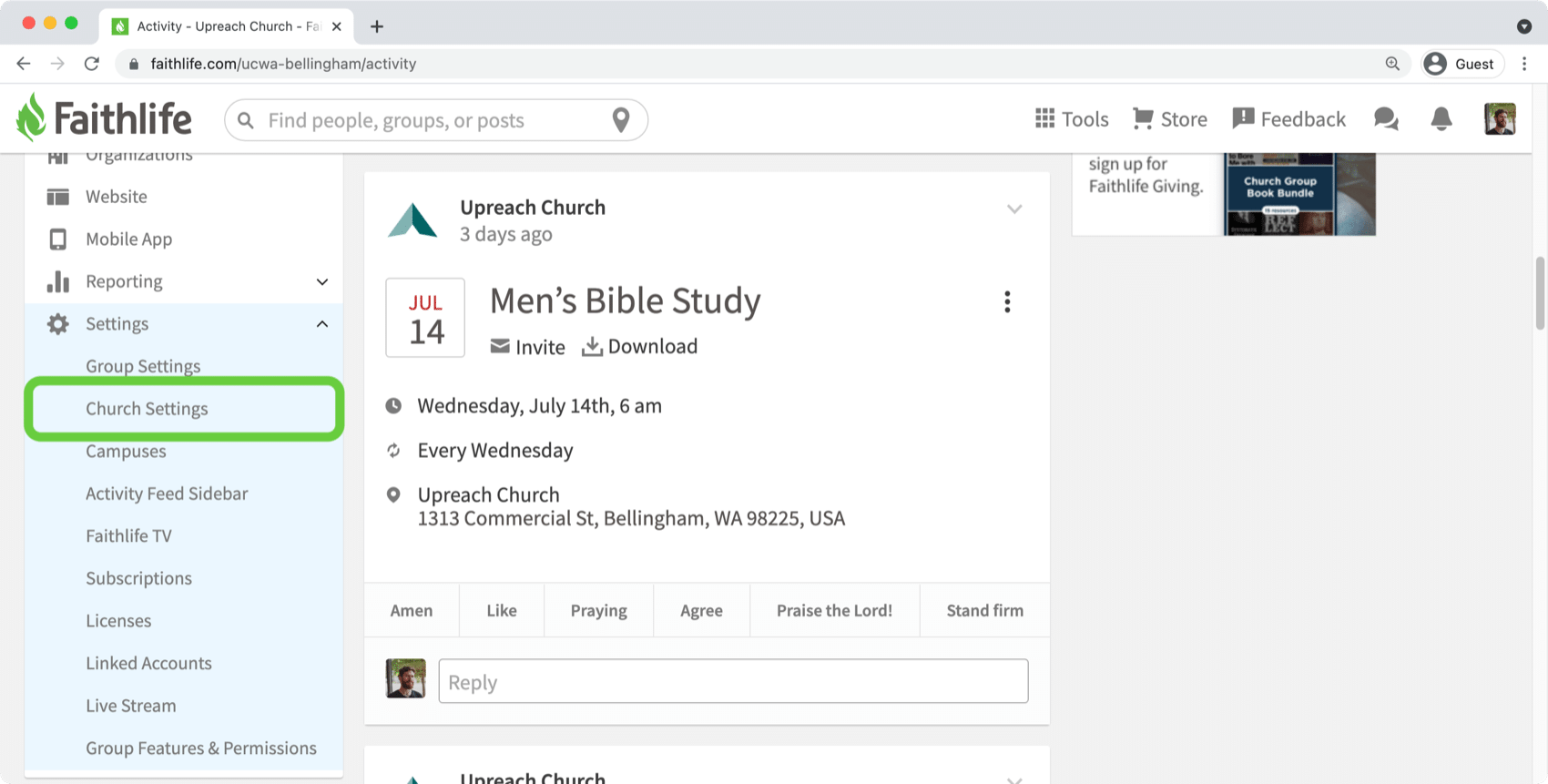Open Faithlife TV settings

click(128, 536)
